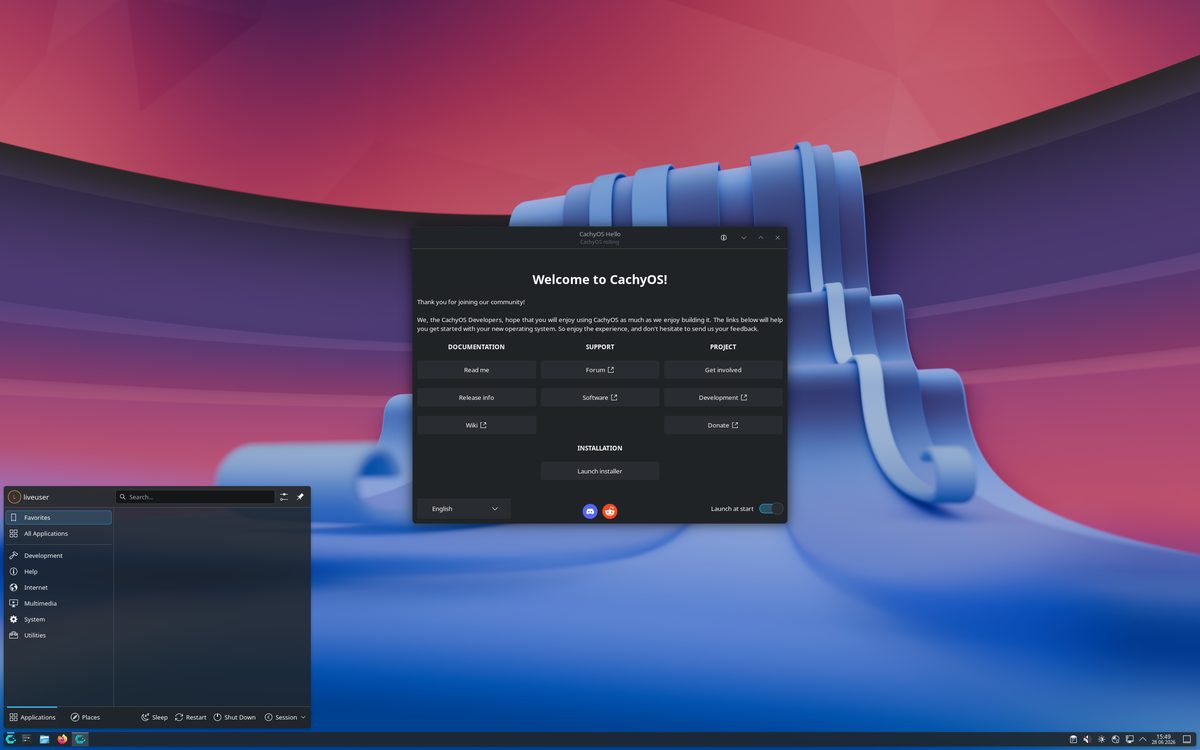Select CachyOS Hello task in taskbar

[80, 739]
